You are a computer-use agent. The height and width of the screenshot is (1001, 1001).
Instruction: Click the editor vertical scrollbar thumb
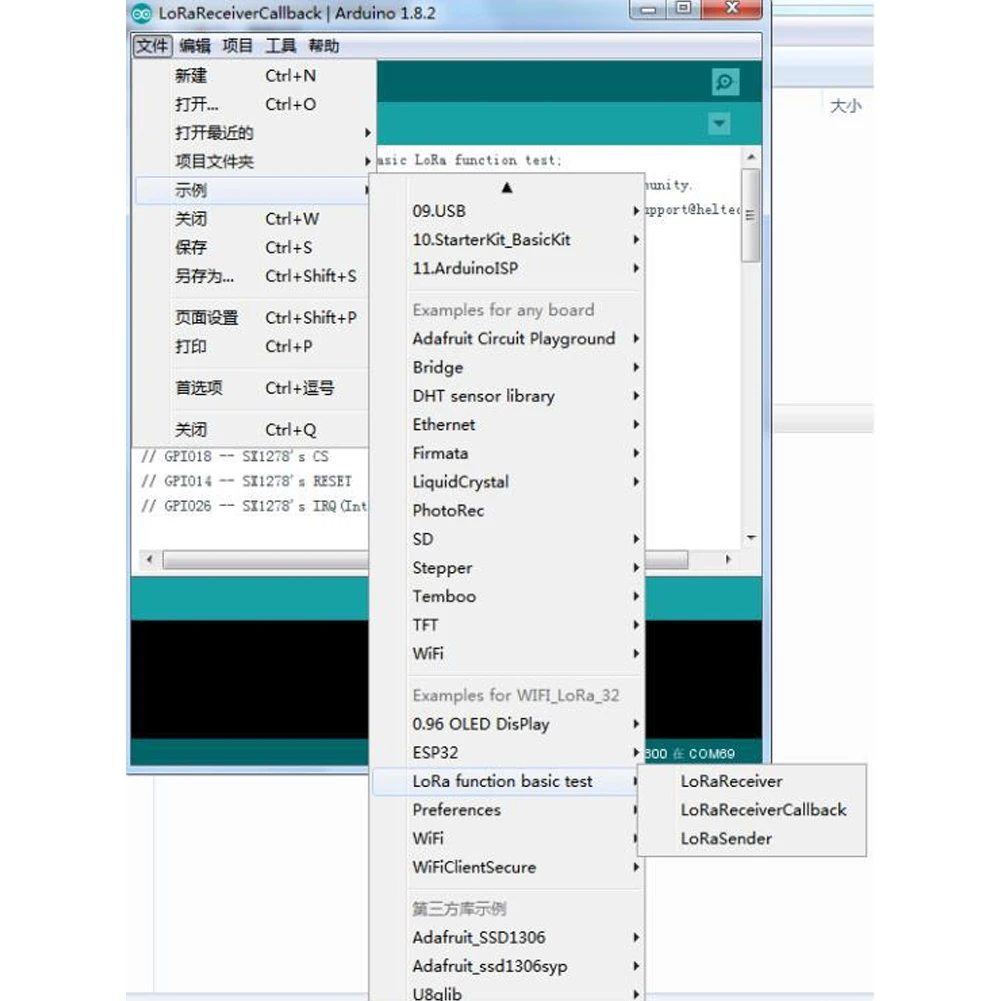point(751,215)
